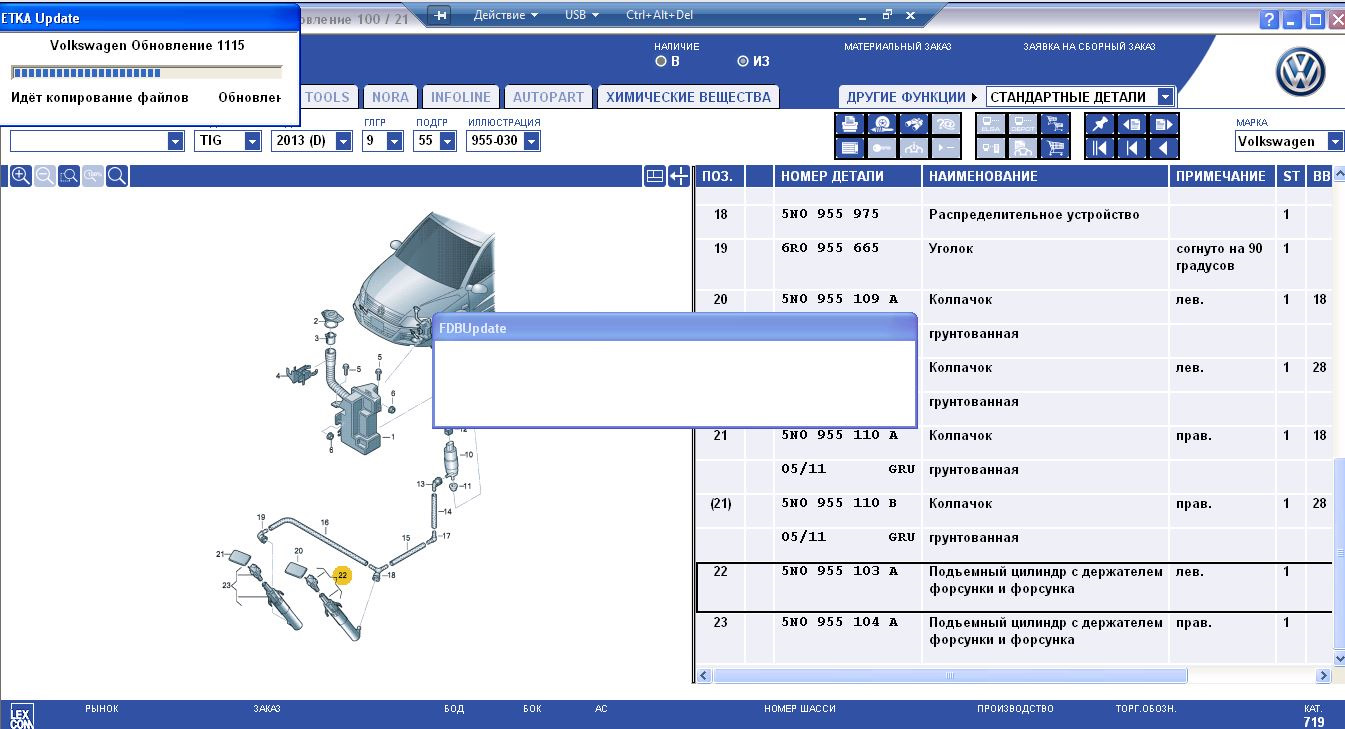The width and height of the screenshot is (1345, 729).
Task: Click the panel divider arrow icon
Action: (679, 177)
